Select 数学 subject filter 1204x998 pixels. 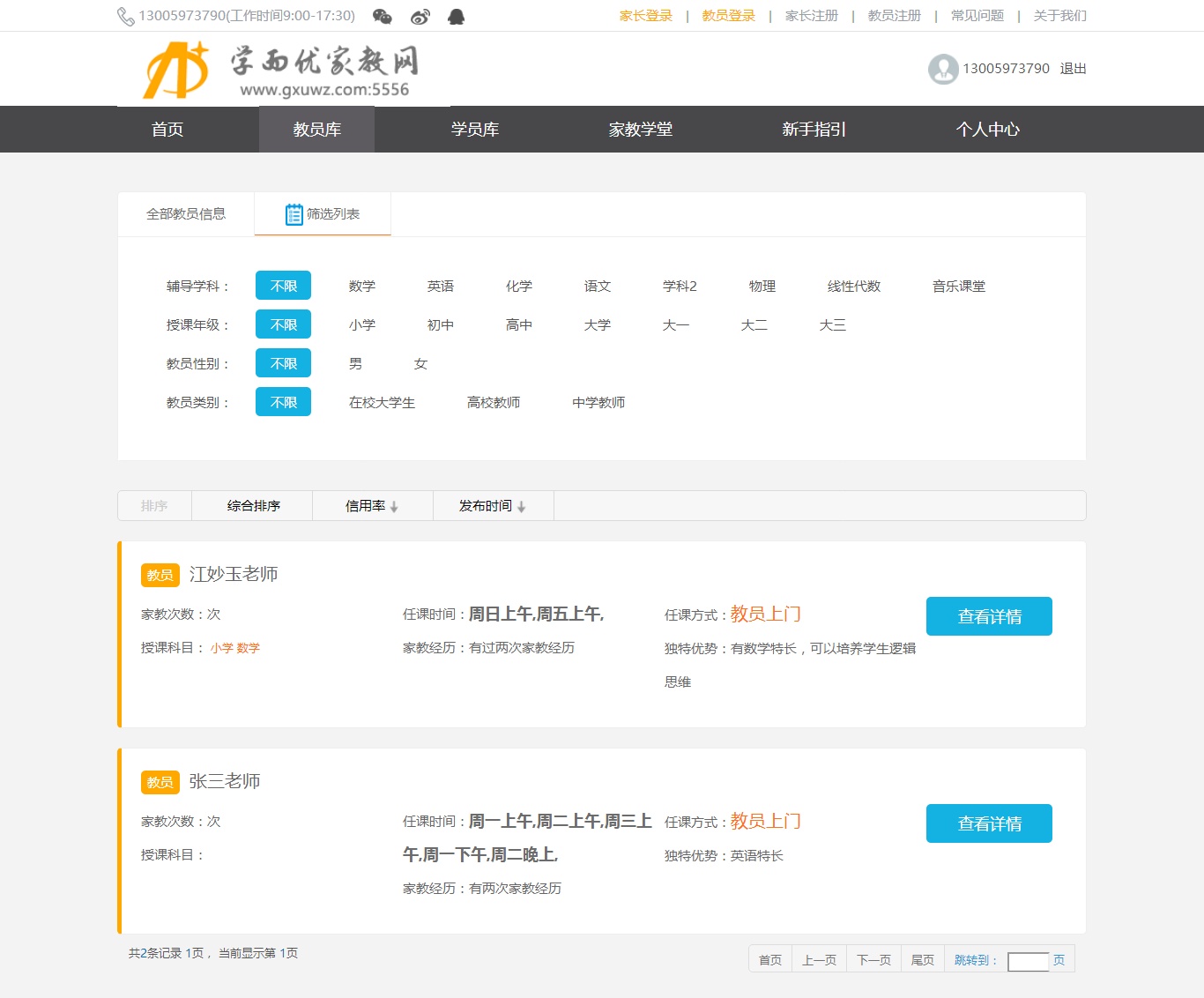coord(361,287)
